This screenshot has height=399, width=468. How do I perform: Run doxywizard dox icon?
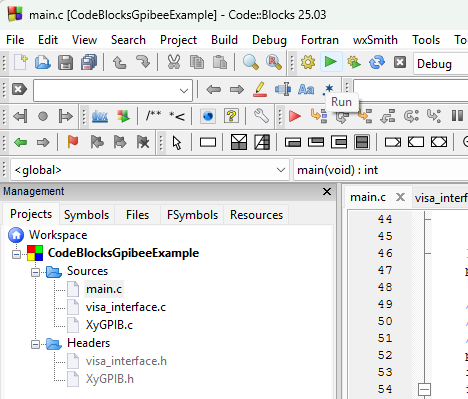[x=99, y=116]
